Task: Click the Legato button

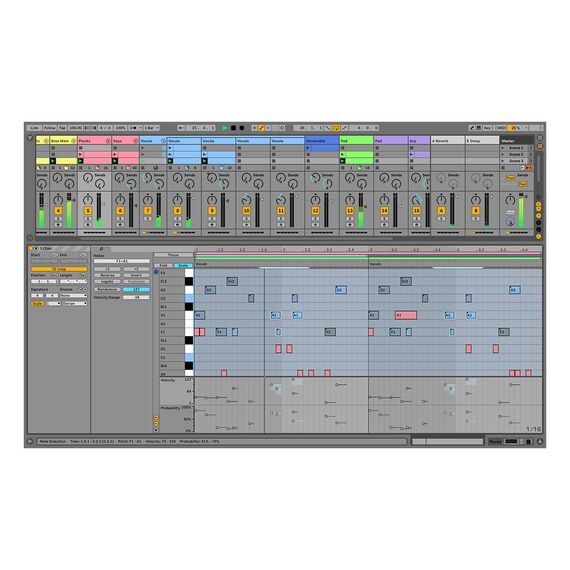Action: (x=107, y=281)
